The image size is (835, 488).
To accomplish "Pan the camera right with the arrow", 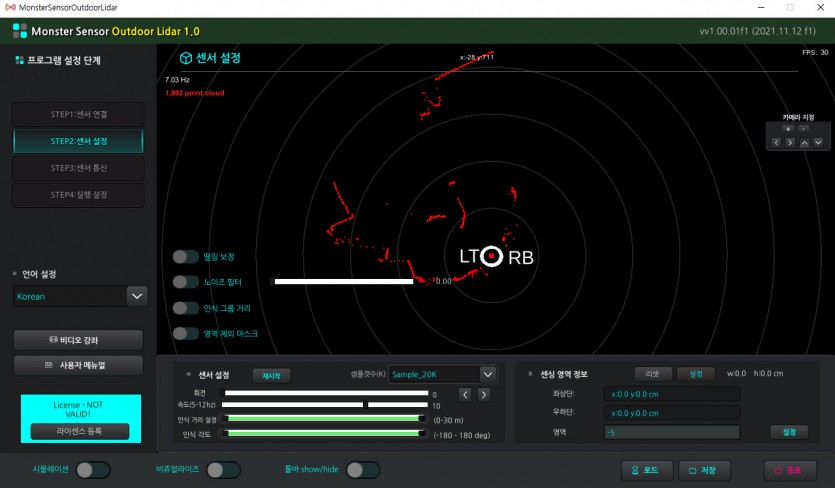I will (790, 142).
